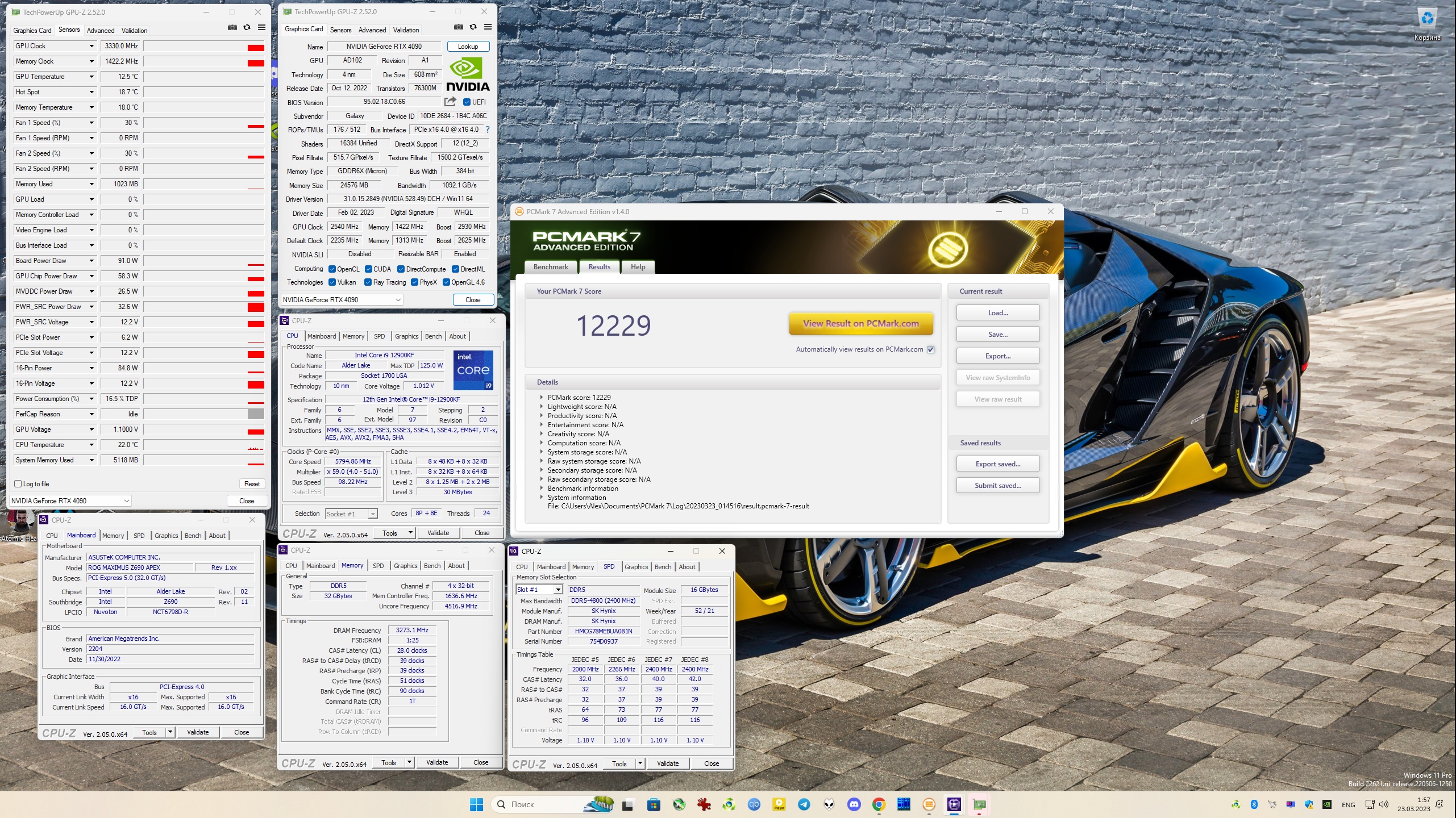Toggle automatically view results on PCMark.com
This screenshot has height=818, width=1456.
(931, 349)
